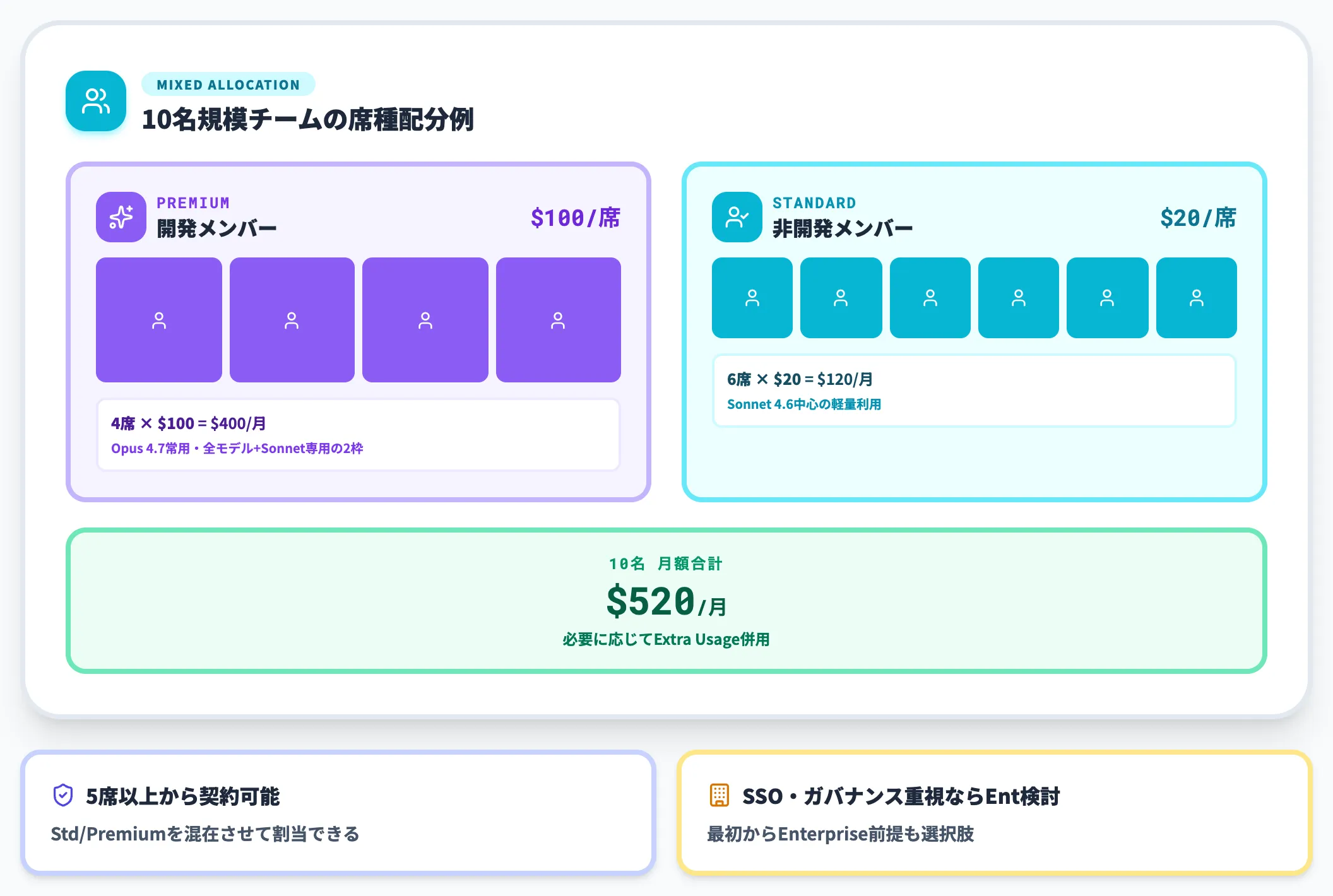Click the Opus 4.7常用 description line
The height and width of the screenshot is (896, 1333).
(x=237, y=449)
